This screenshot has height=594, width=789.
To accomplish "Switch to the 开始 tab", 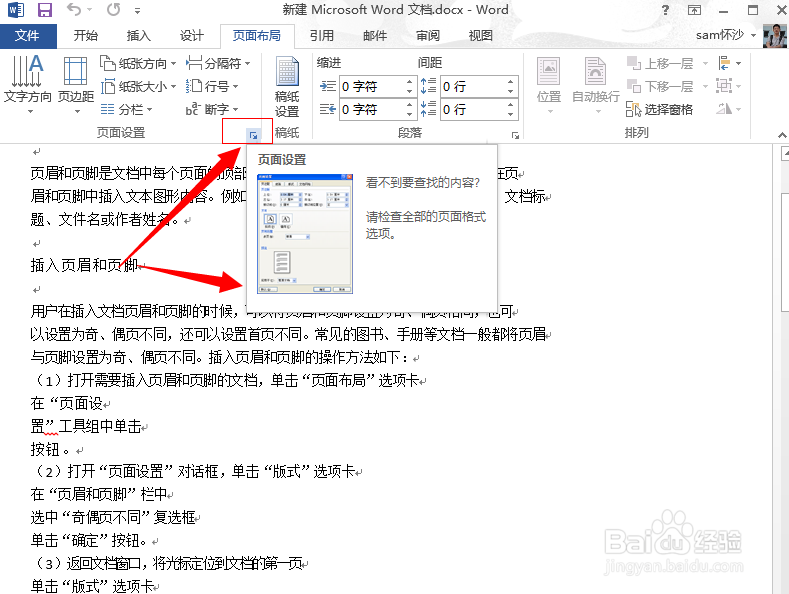I will [86, 36].
